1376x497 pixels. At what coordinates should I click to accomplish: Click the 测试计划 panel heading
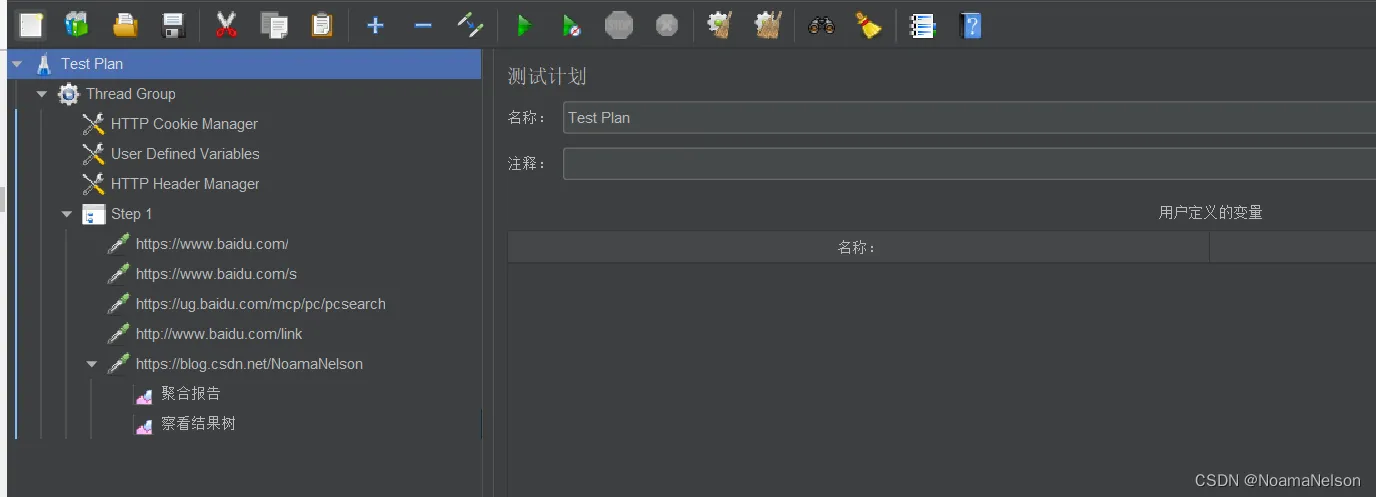point(546,77)
